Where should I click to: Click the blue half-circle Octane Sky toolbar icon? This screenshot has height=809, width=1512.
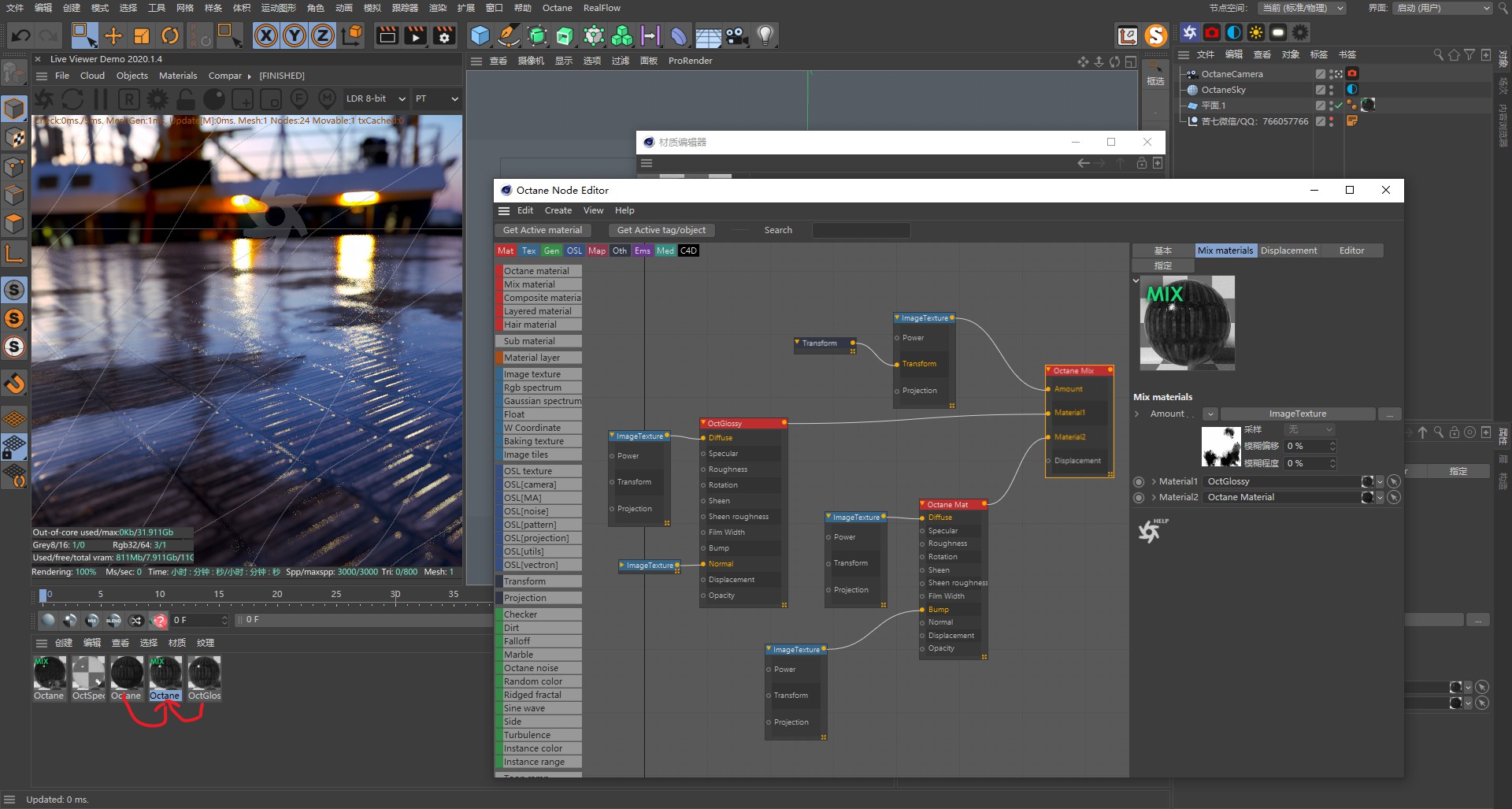tap(1234, 32)
